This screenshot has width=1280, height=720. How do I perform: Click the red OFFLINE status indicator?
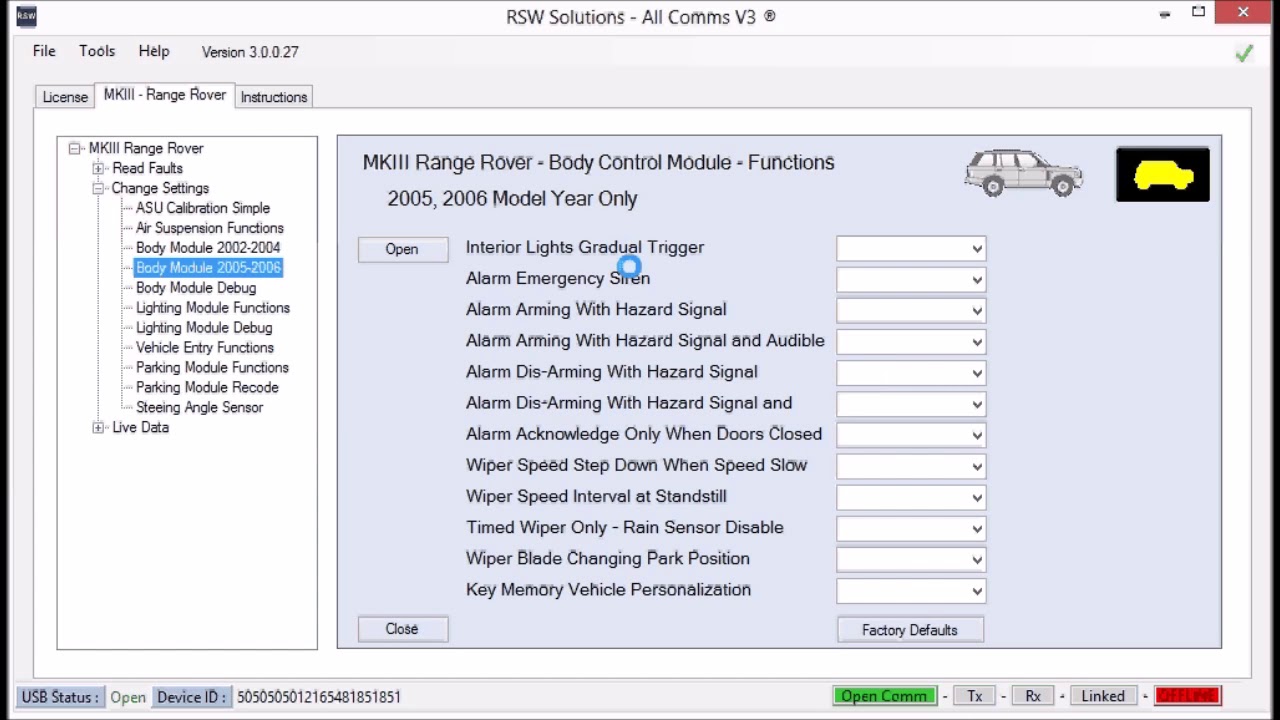(1187, 696)
